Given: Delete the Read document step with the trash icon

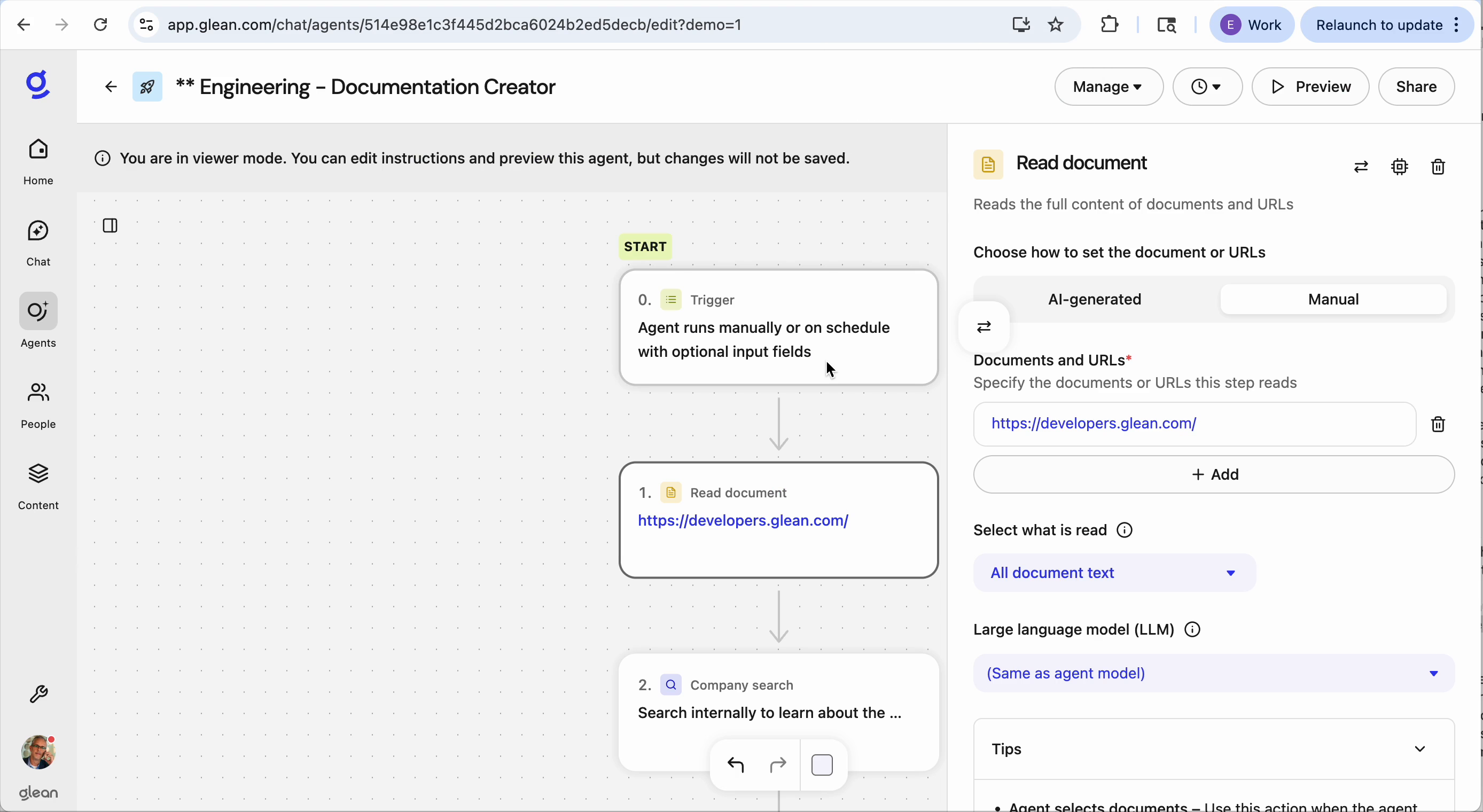Looking at the screenshot, I should [1438, 167].
